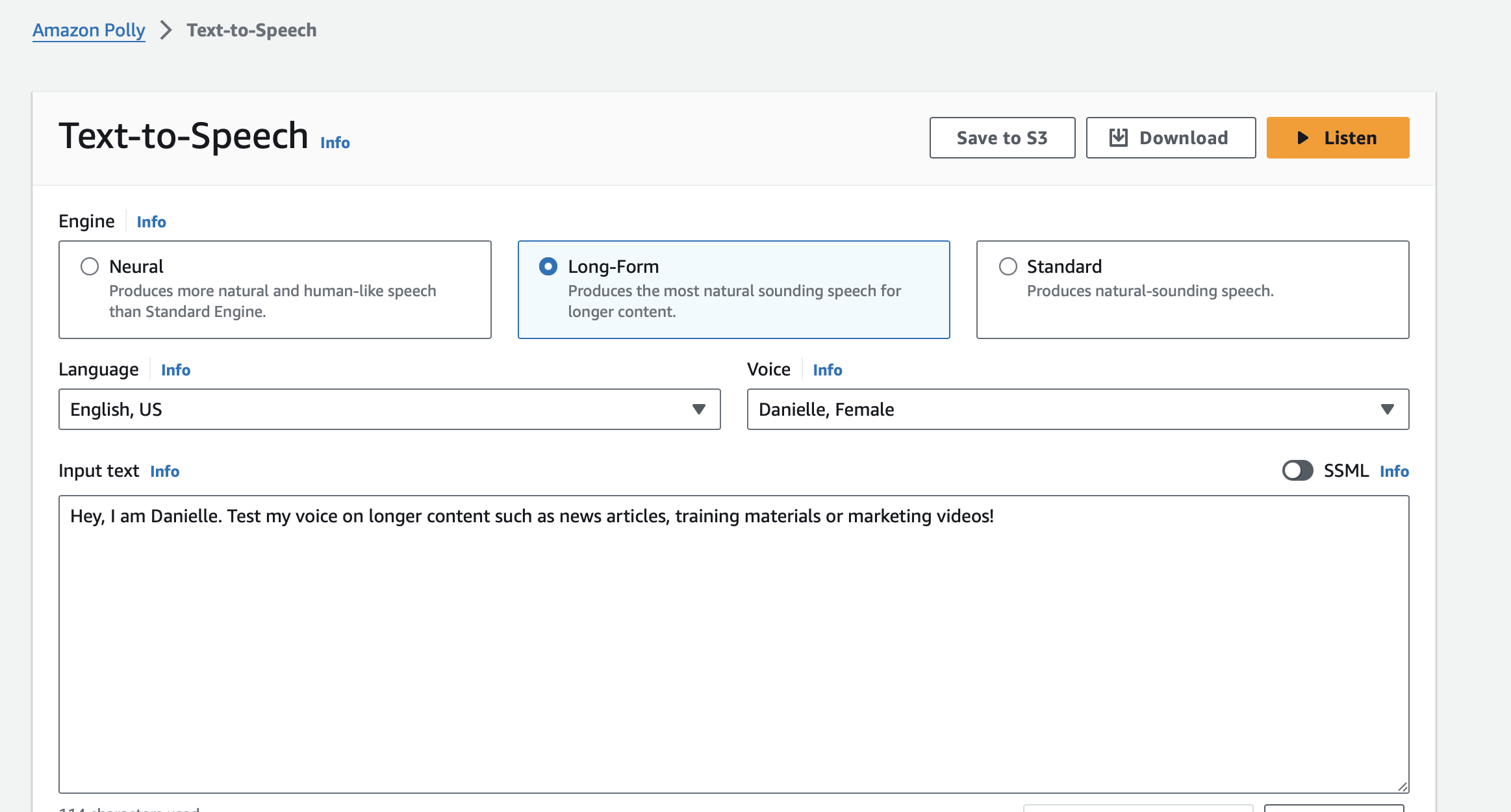Expand the Danielle, Female voice dropdown
This screenshot has height=812, width=1511.
click(x=1078, y=409)
